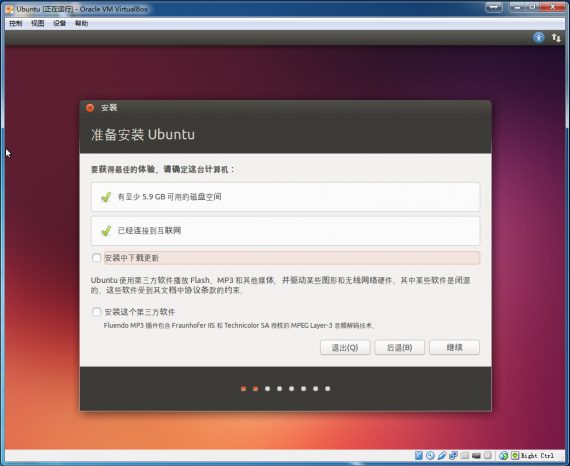The image size is (570, 466).
Task: Open the 设备 menu
Action: click(59, 23)
